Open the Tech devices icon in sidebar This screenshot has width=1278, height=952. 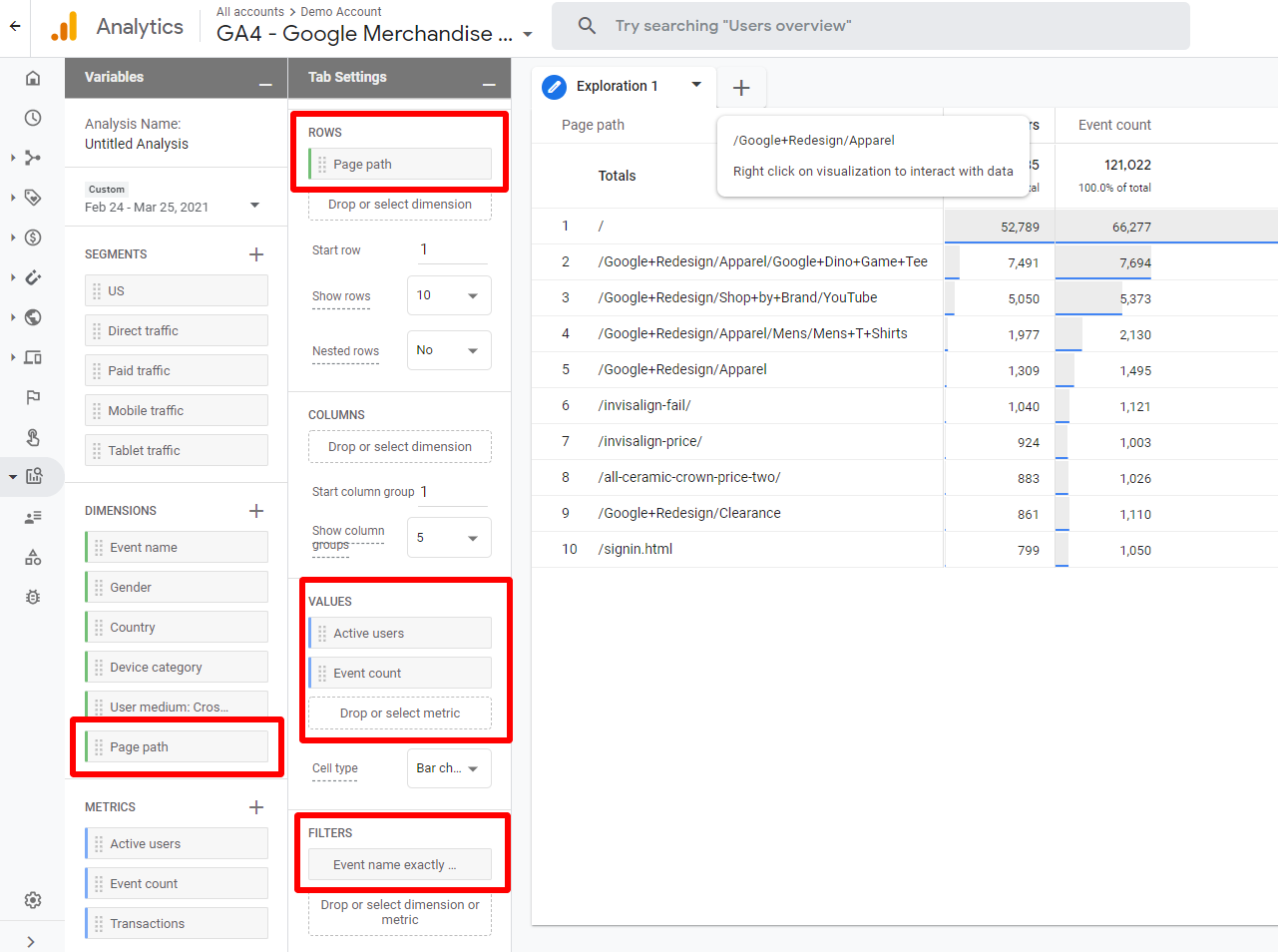tap(33, 357)
